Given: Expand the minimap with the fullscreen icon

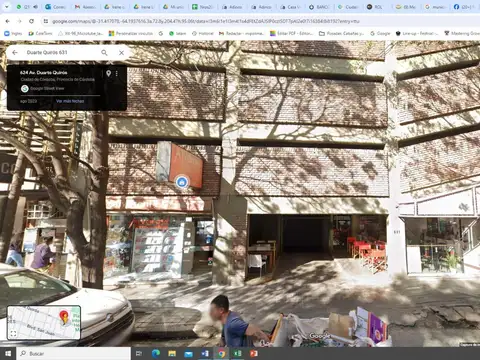Looking at the screenshot, I should (13, 333).
